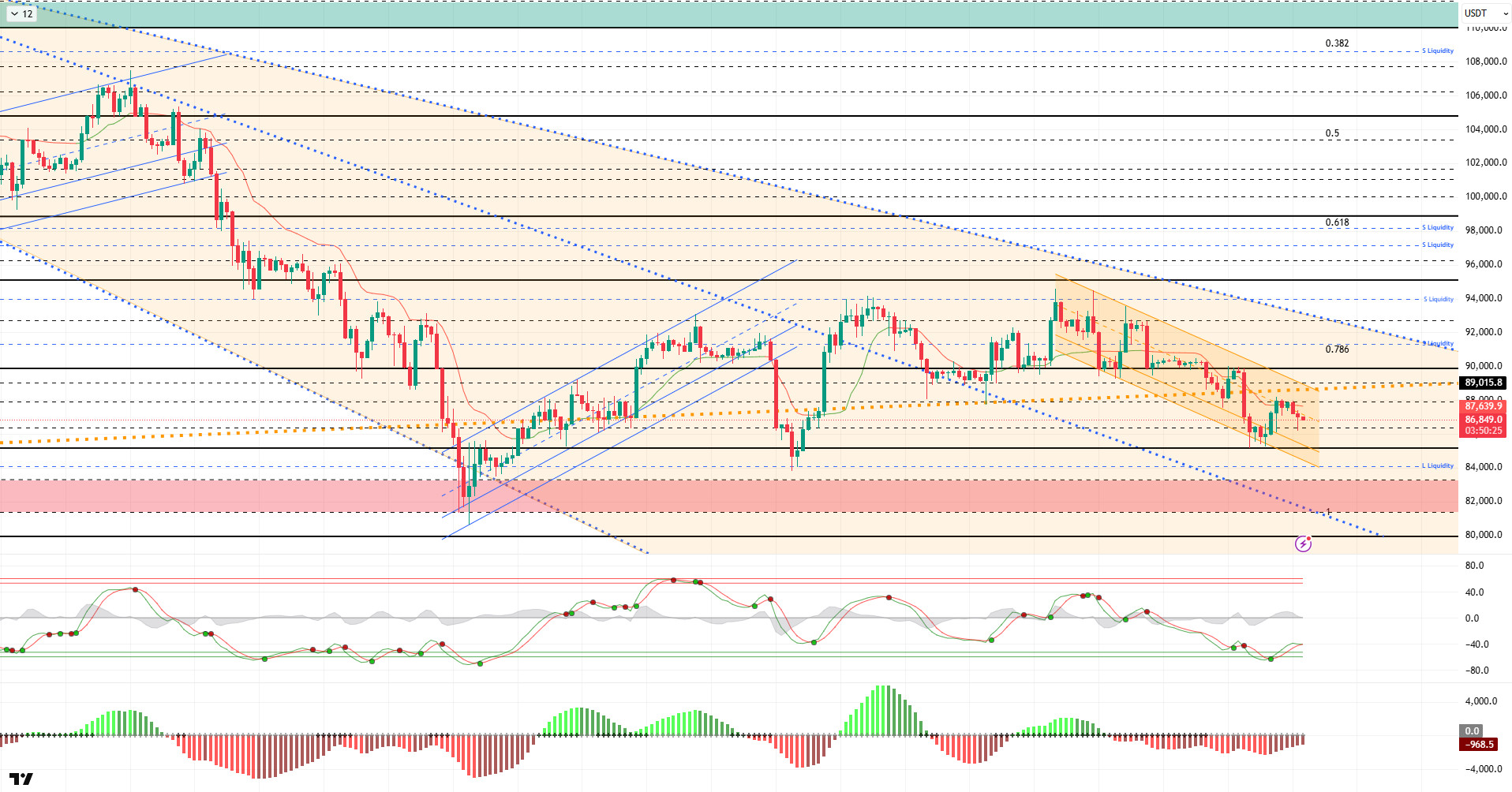Image resolution: width=1512 pixels, height=792 pixels.
Task: Click the 03:50:25 bar countdown timer
Action: pyautogui.click(x=1483, y=431)
